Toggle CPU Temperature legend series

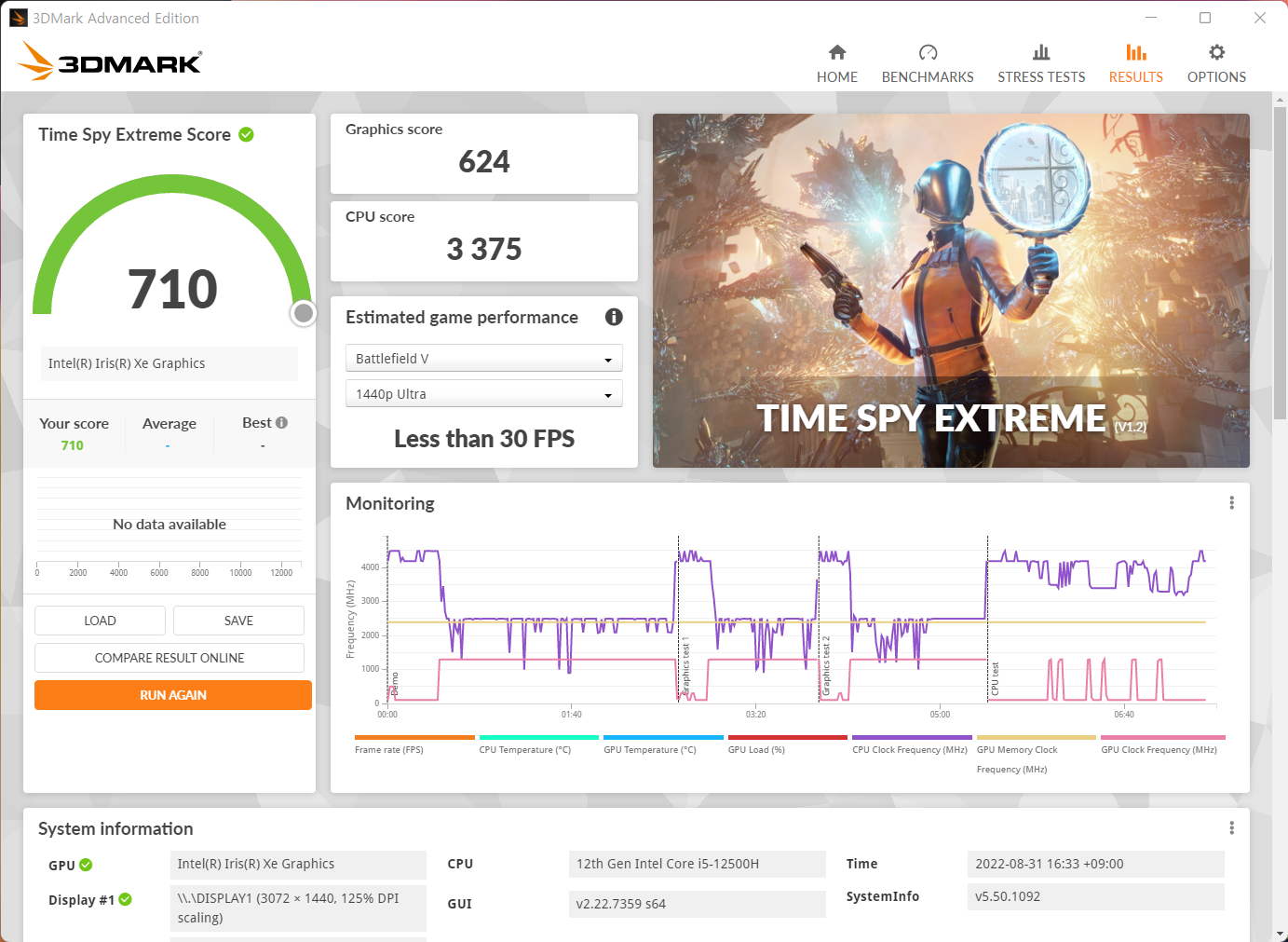pos(539,744)
